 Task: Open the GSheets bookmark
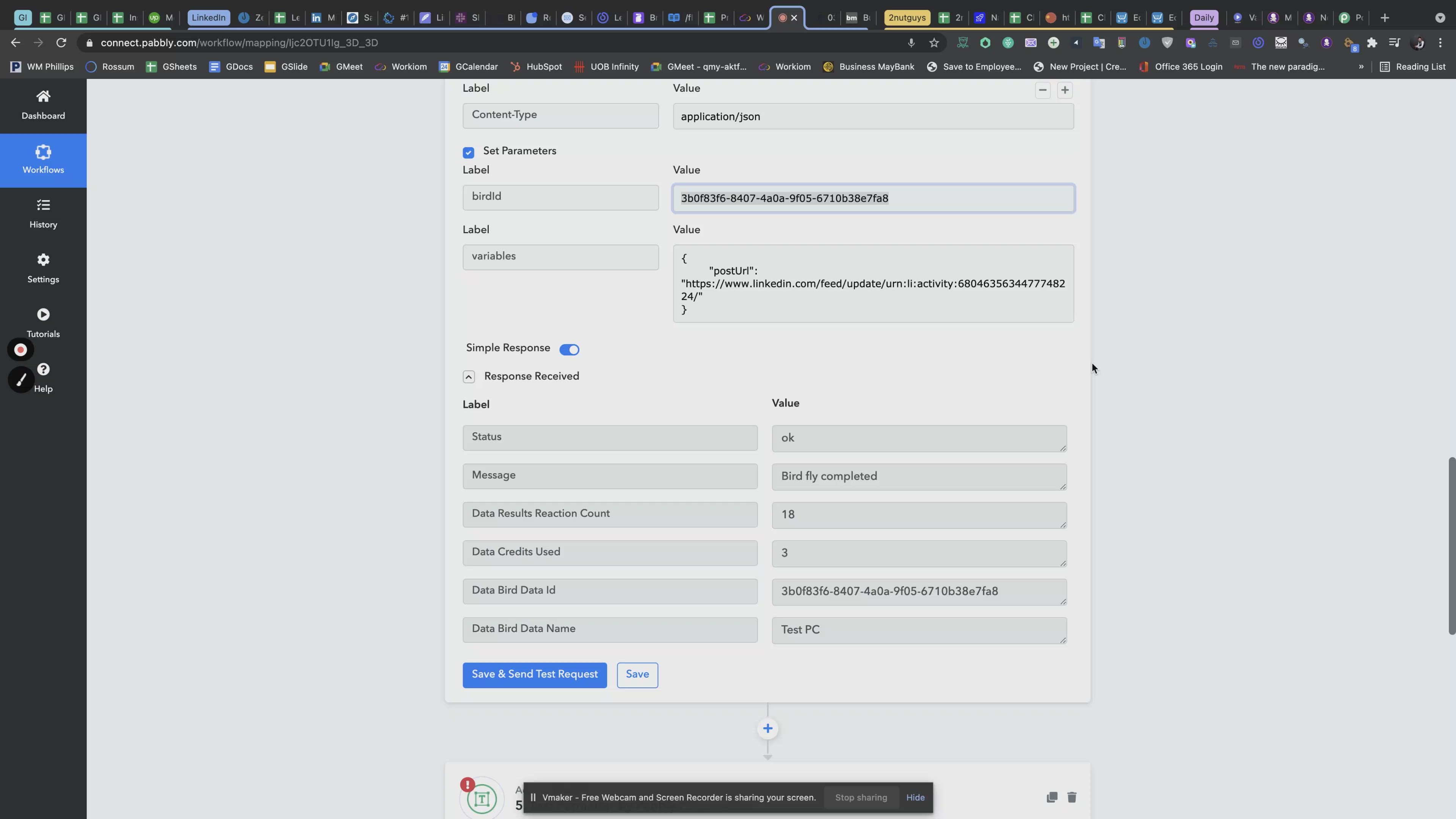(x=171, y=67)
